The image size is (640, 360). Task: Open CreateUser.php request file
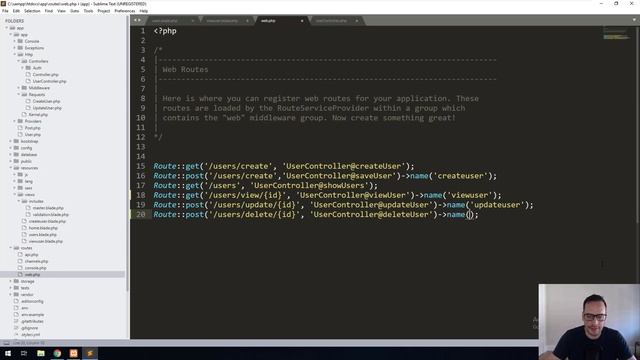tap(46, 101)
